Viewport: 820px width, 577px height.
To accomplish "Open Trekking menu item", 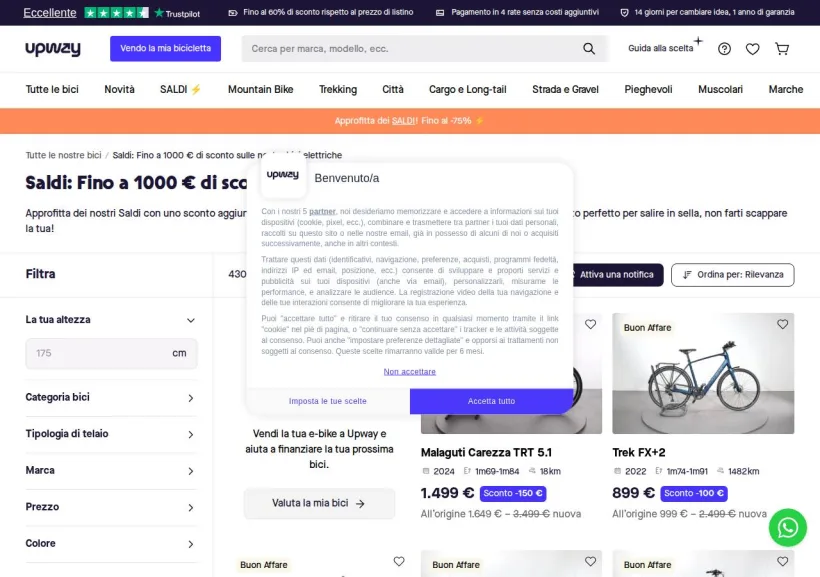I will (x=338, y=89).
